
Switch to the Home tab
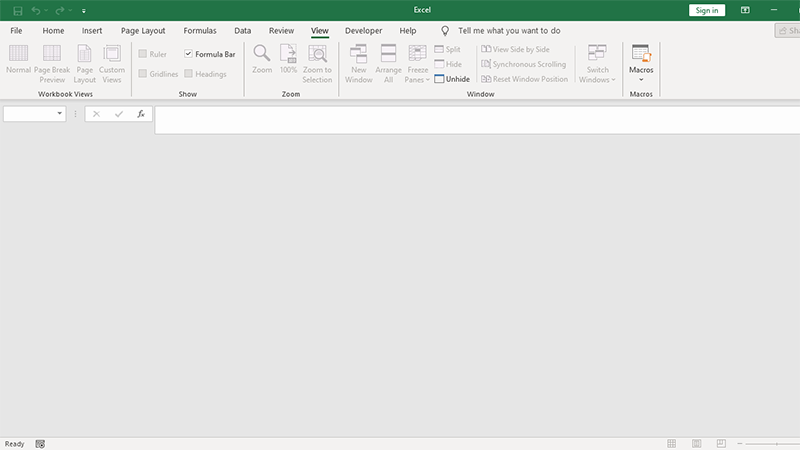tap(54, 31)
